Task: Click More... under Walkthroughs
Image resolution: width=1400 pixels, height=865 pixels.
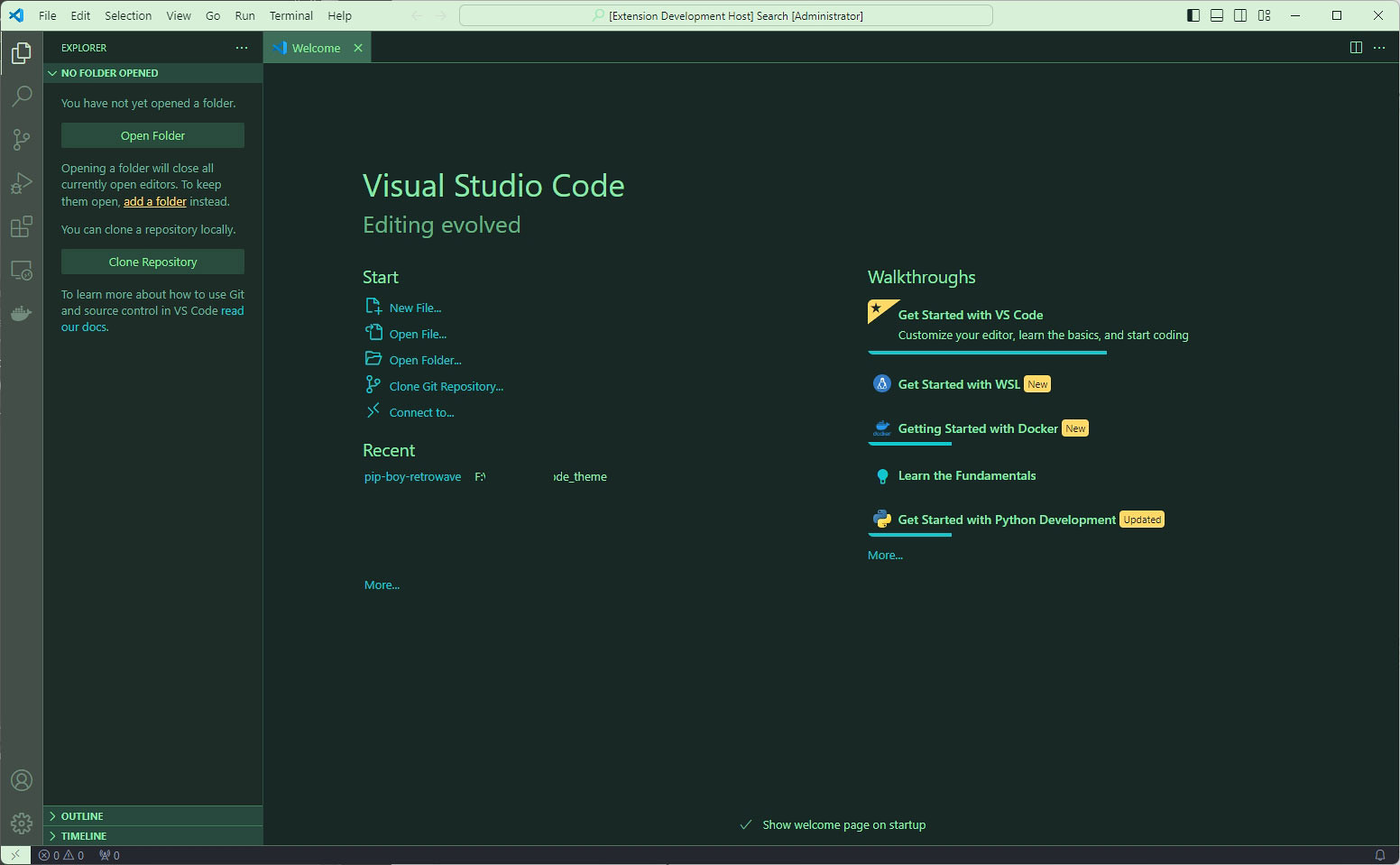Action: (885, 555)
